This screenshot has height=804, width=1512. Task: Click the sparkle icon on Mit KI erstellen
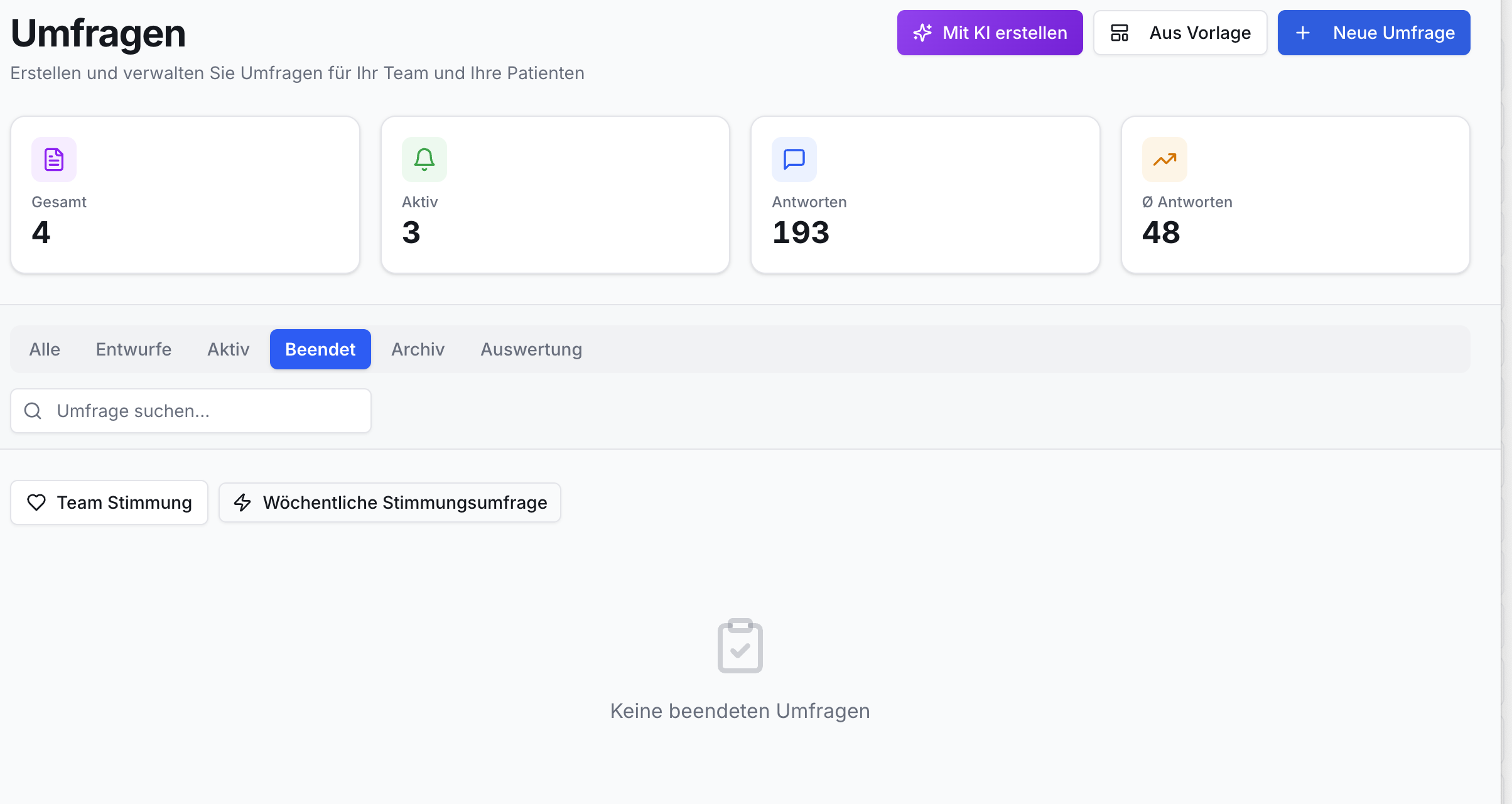pos(922,33)
